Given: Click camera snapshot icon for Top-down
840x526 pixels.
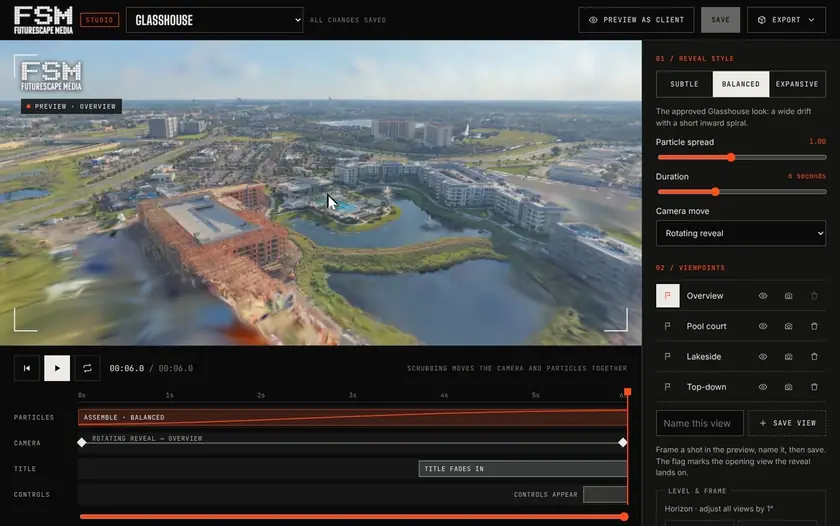Looking at the screenshot, I should pyautogui.click(x=789, y=387).
